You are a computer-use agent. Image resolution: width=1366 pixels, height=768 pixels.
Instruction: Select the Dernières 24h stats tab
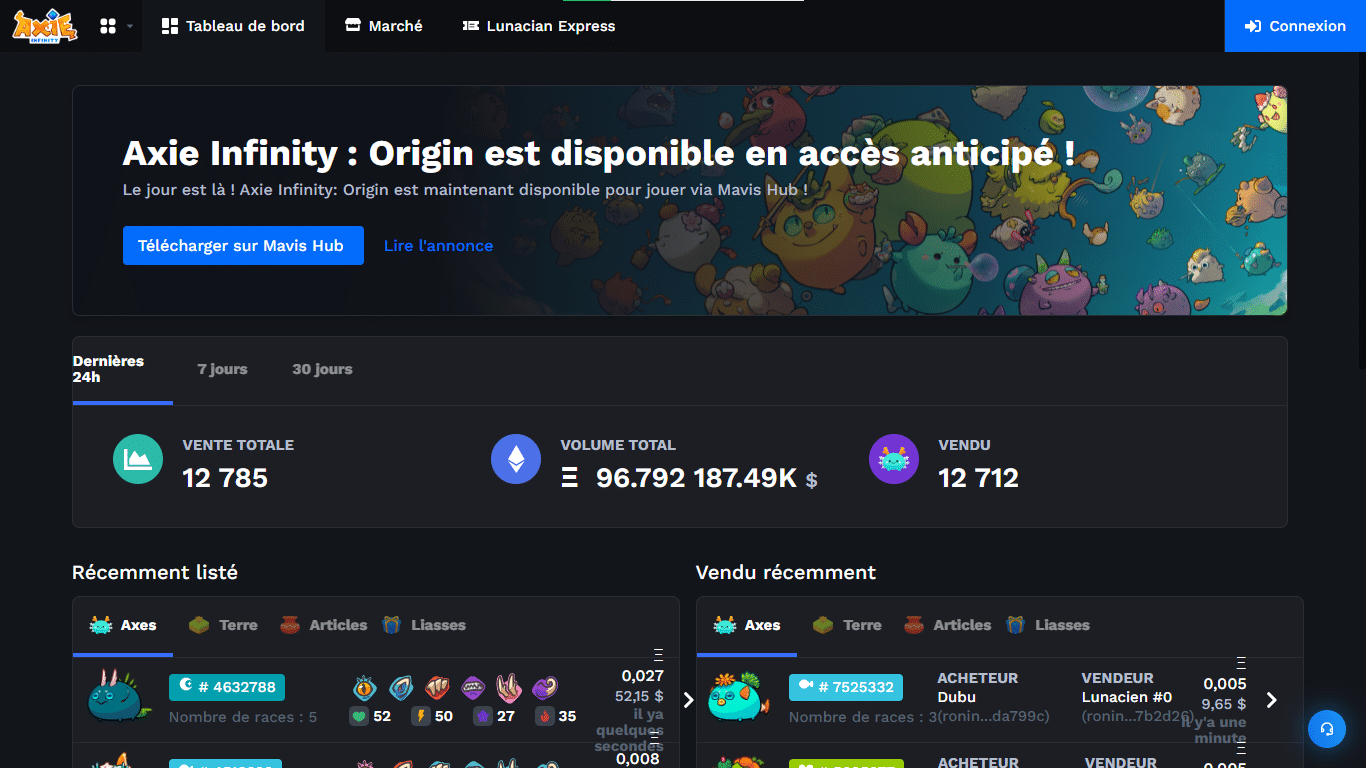point(122,370)
